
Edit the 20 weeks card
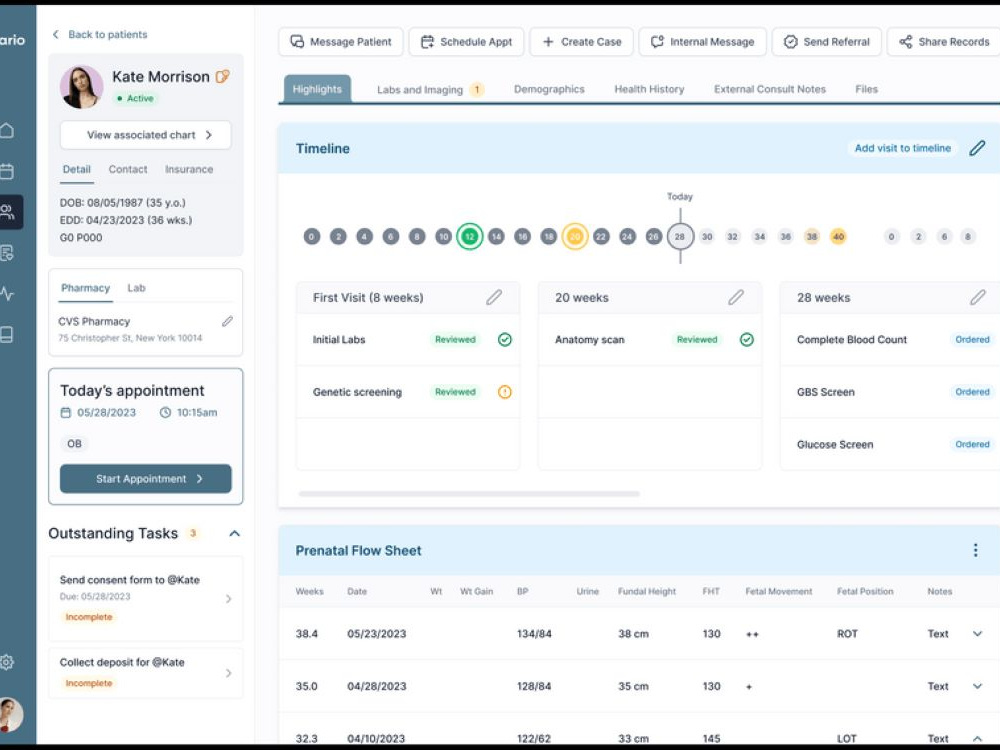pyautogui.click(x=736, y=297)
